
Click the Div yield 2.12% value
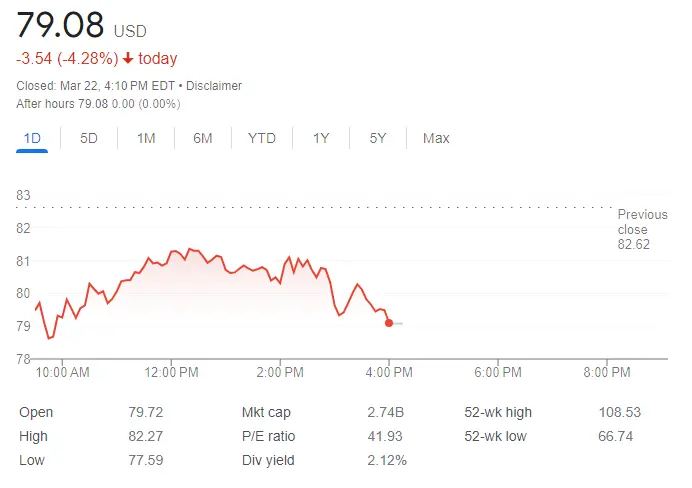pos(387,461)
